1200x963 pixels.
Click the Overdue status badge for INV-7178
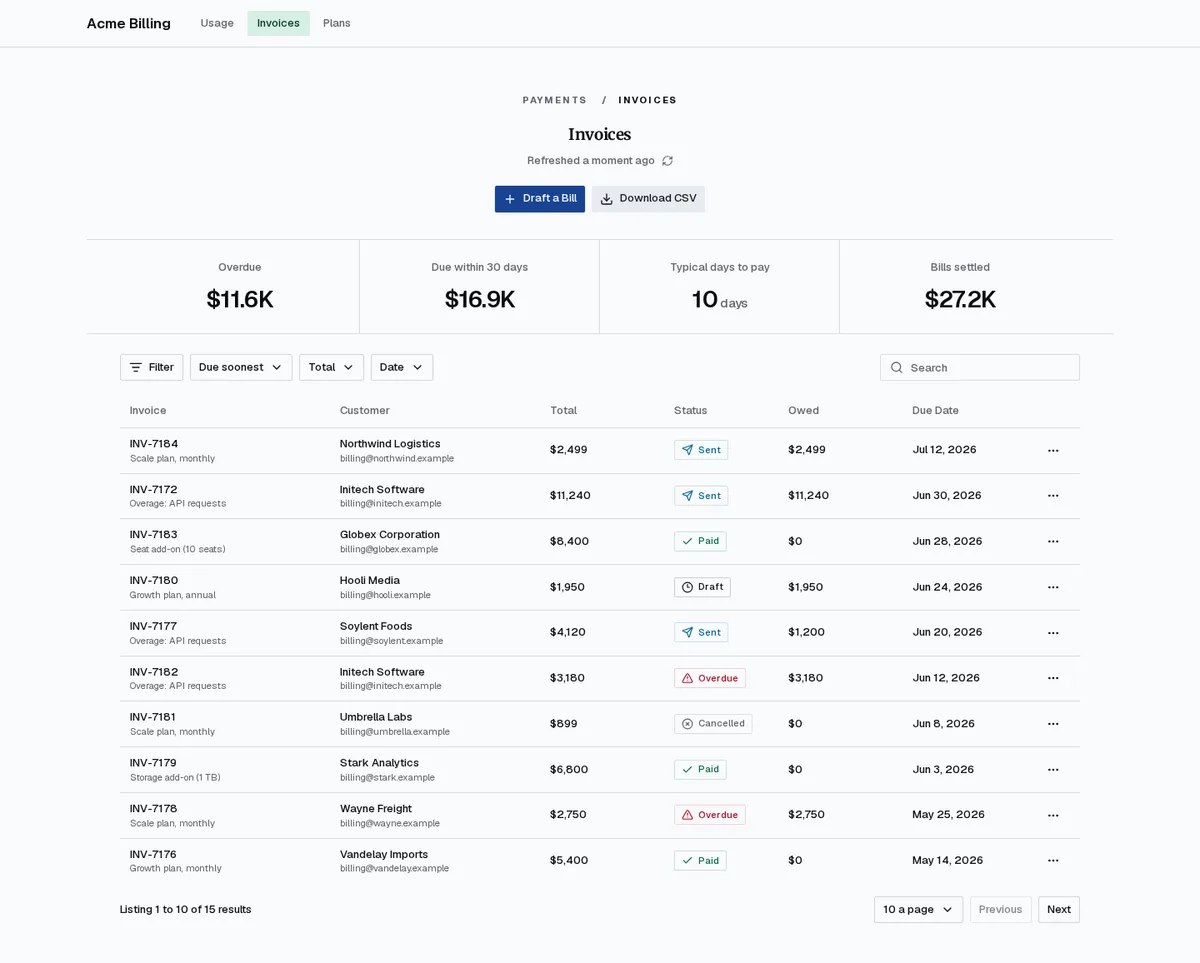pyautogui.click(x=710, y=815)
